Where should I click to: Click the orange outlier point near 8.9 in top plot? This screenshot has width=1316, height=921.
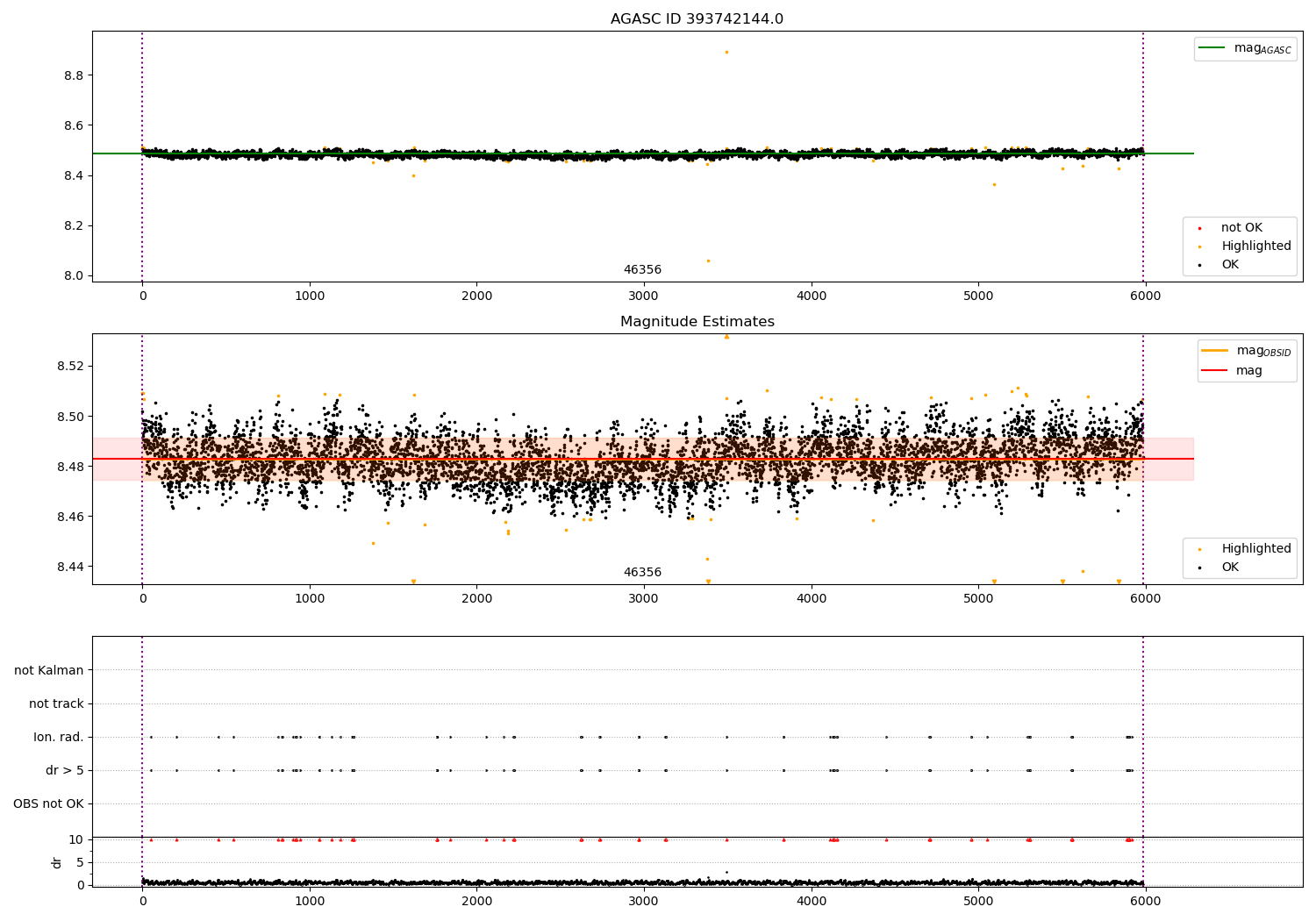[726, 52]
